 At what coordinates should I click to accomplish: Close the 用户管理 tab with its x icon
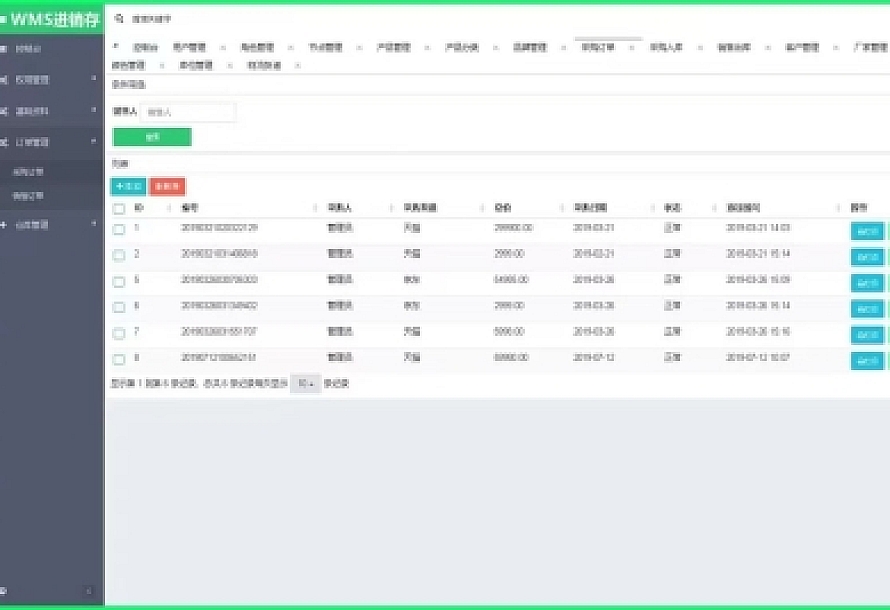(221, 47)
